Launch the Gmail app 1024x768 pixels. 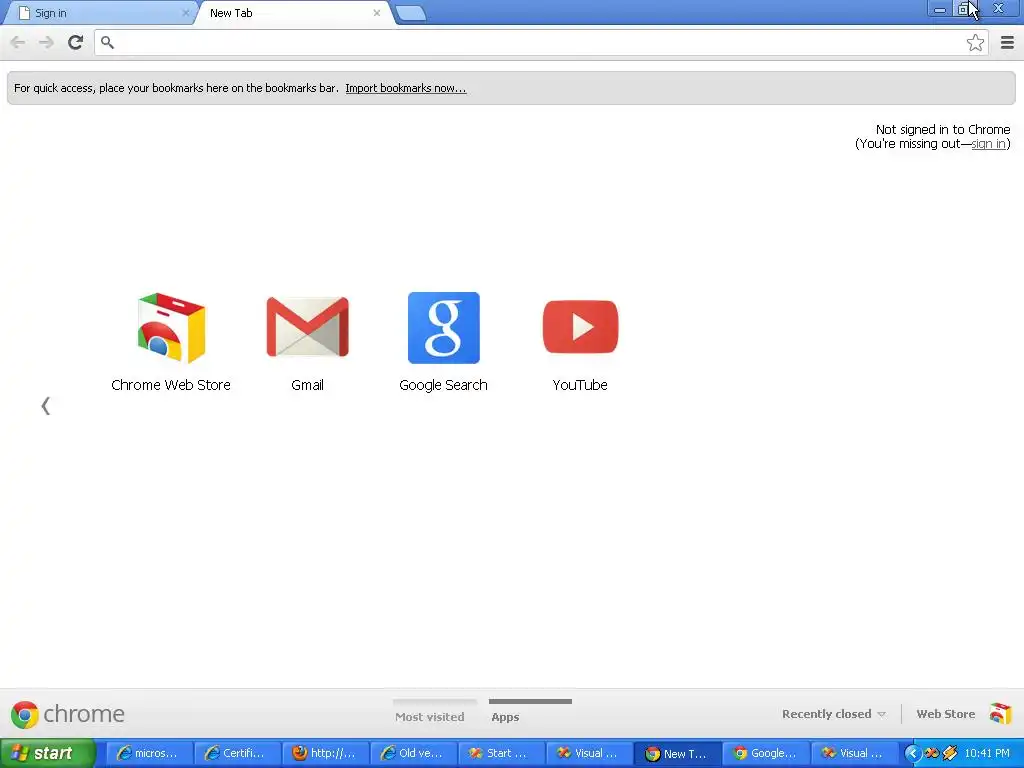[308, 343]
